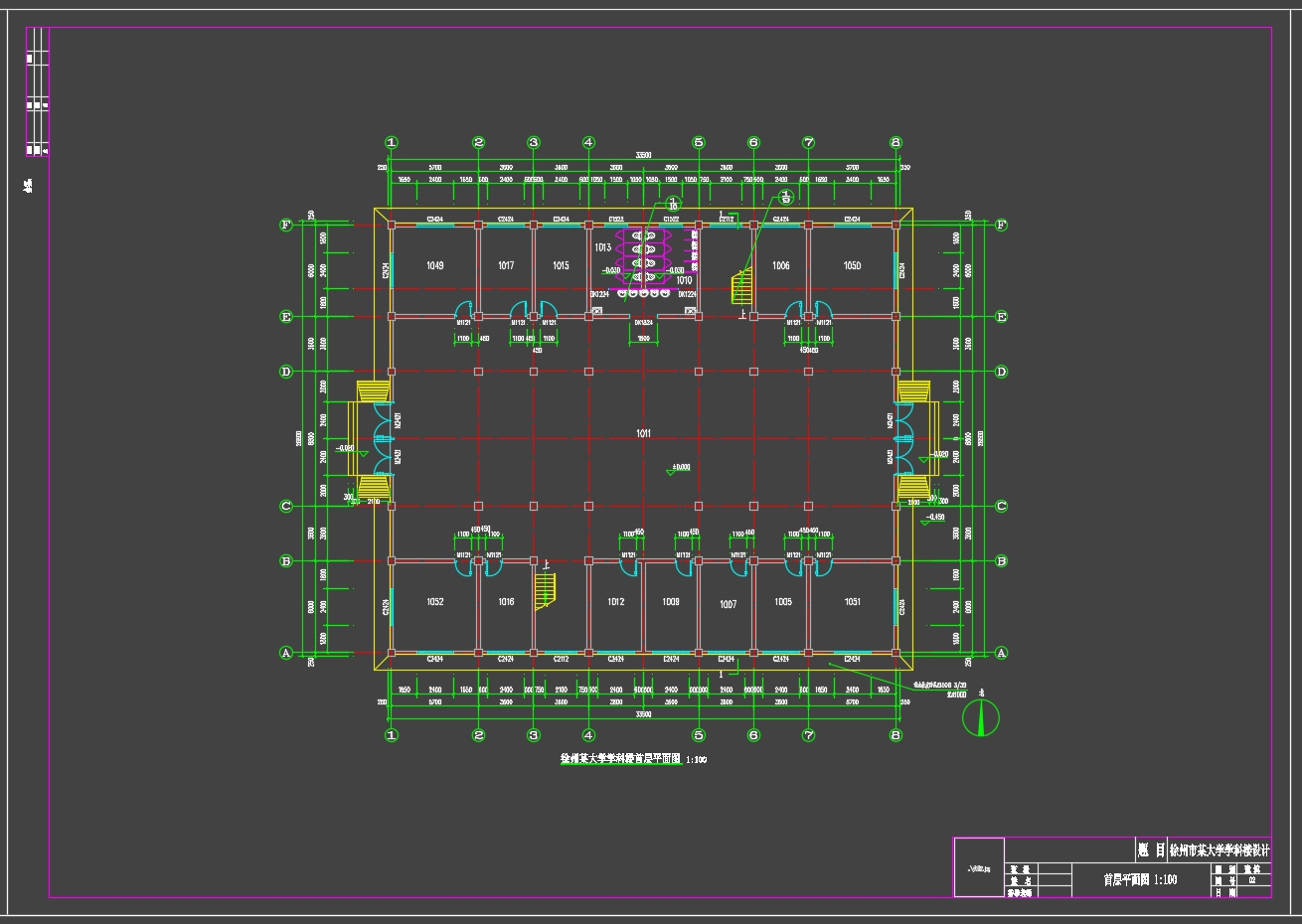
Task: Select the DK1824 opening label
Action: [644, 322]
